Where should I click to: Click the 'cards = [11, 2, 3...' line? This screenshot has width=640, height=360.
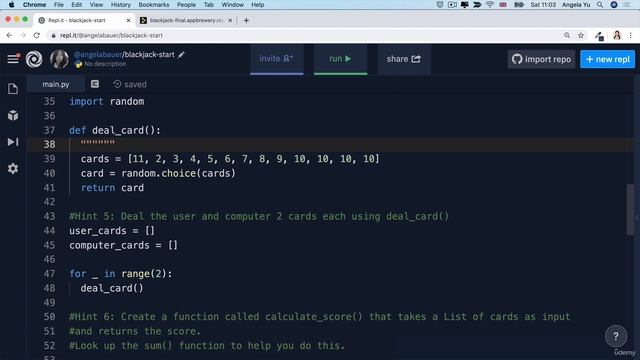(x=230, y=159)
